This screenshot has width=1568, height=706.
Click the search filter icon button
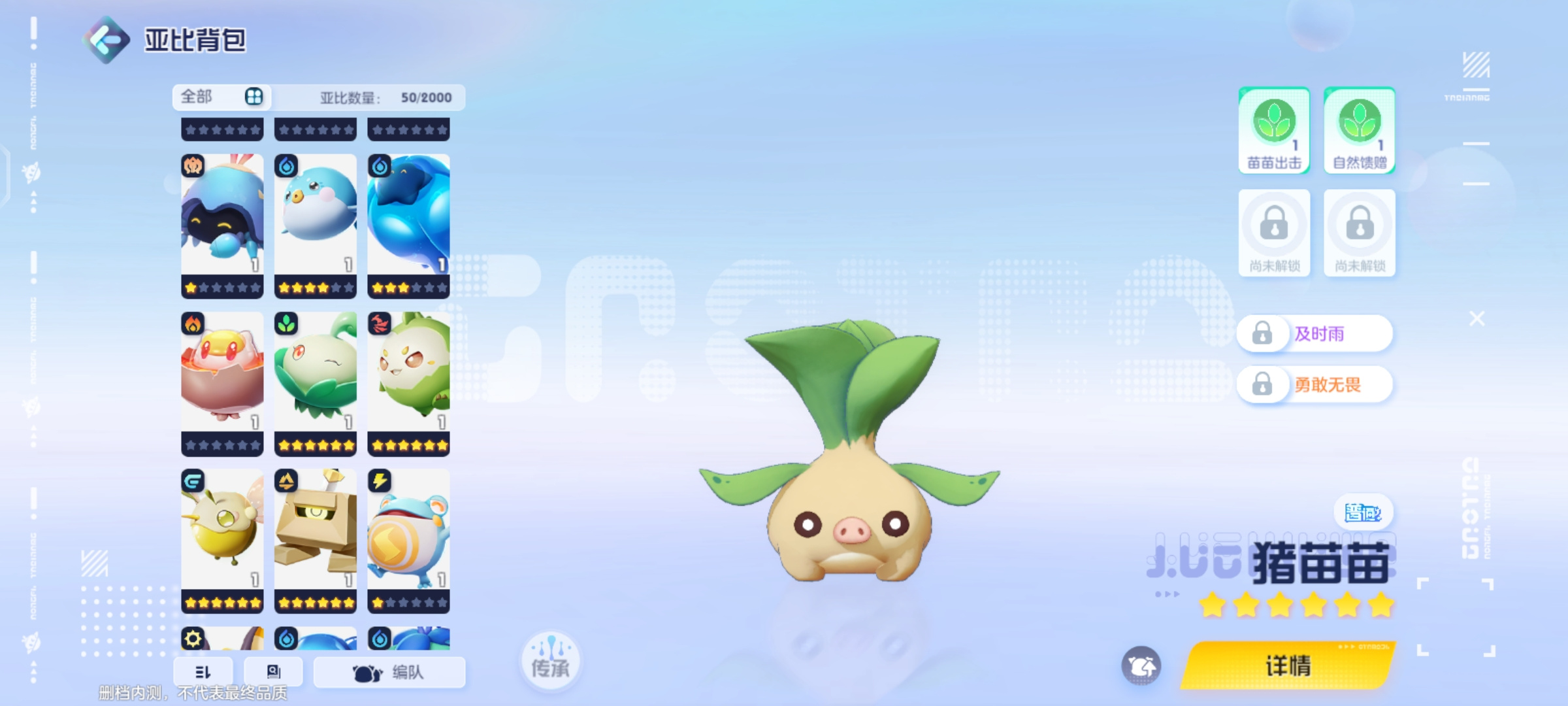[x=273, y=672]
